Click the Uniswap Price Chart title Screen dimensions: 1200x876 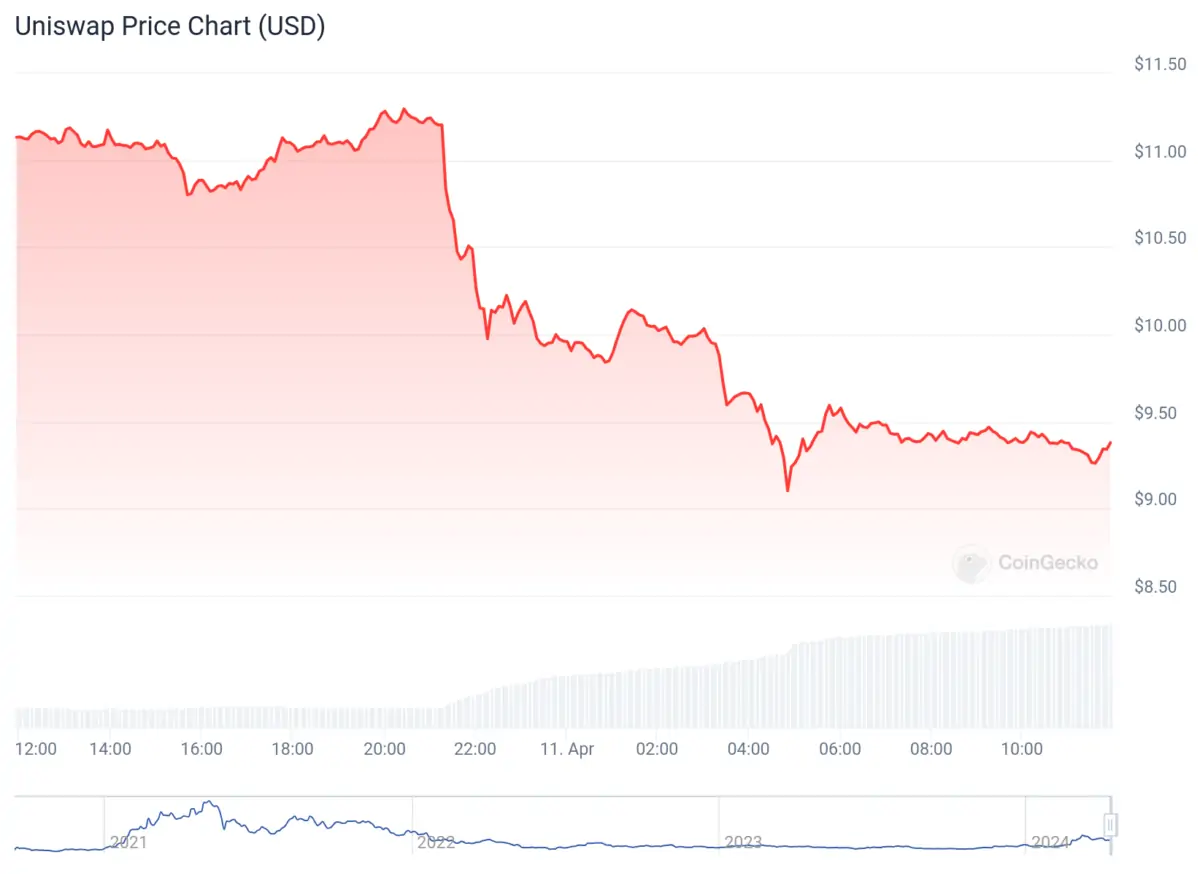(170, 27)
